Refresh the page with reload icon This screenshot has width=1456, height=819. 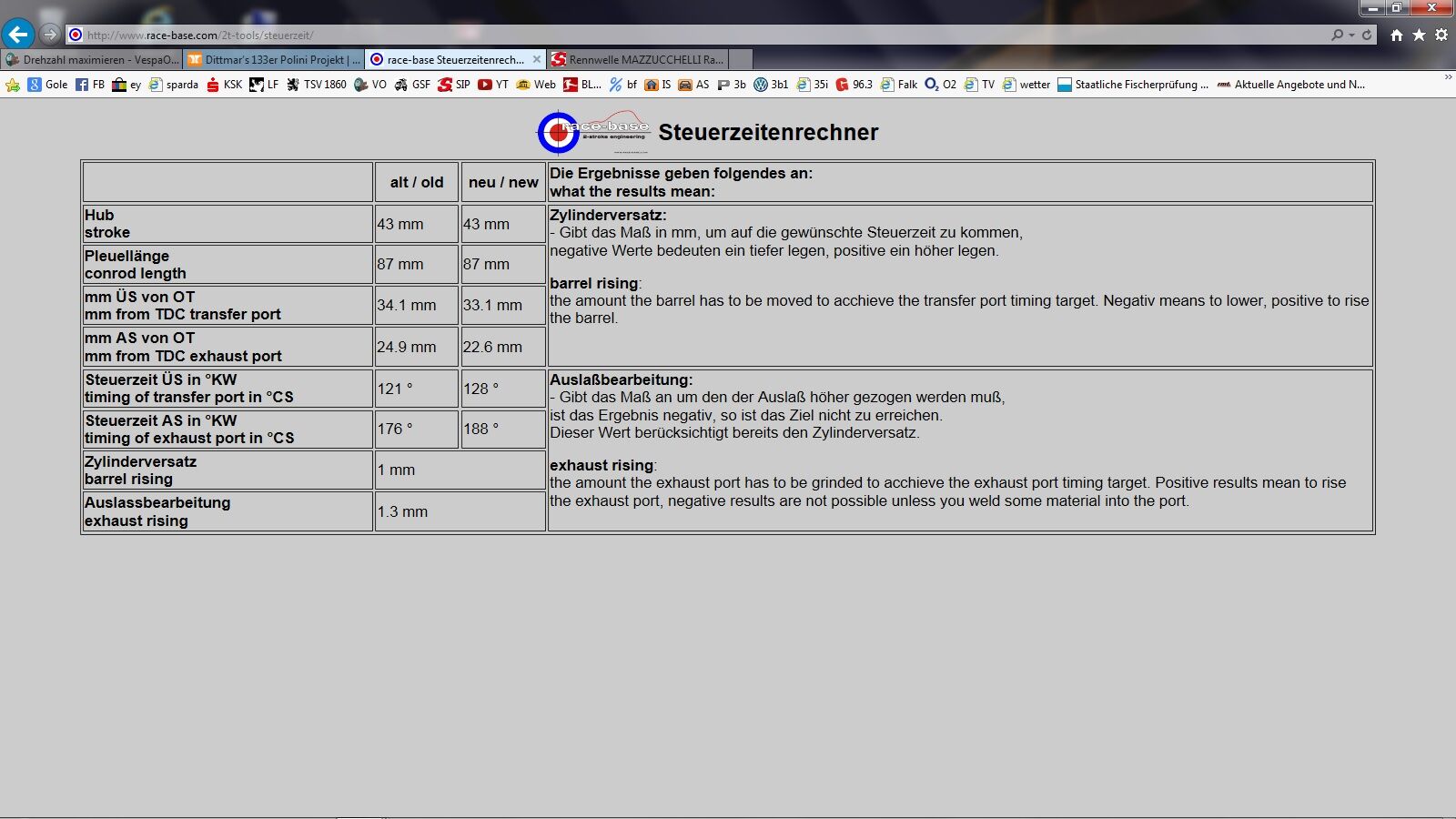tap(1367, 35)
